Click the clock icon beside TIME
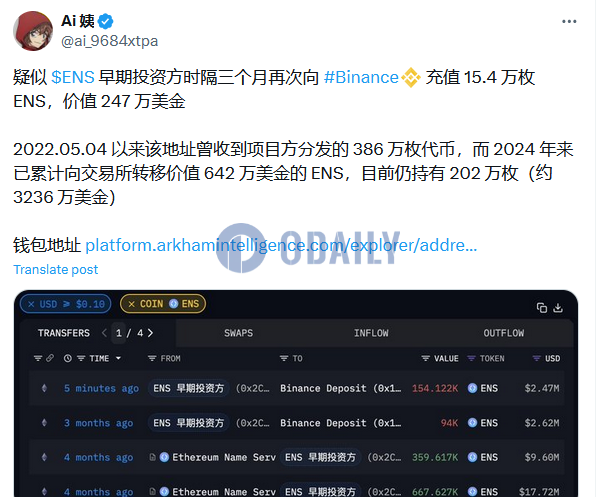 click(68, 358)
